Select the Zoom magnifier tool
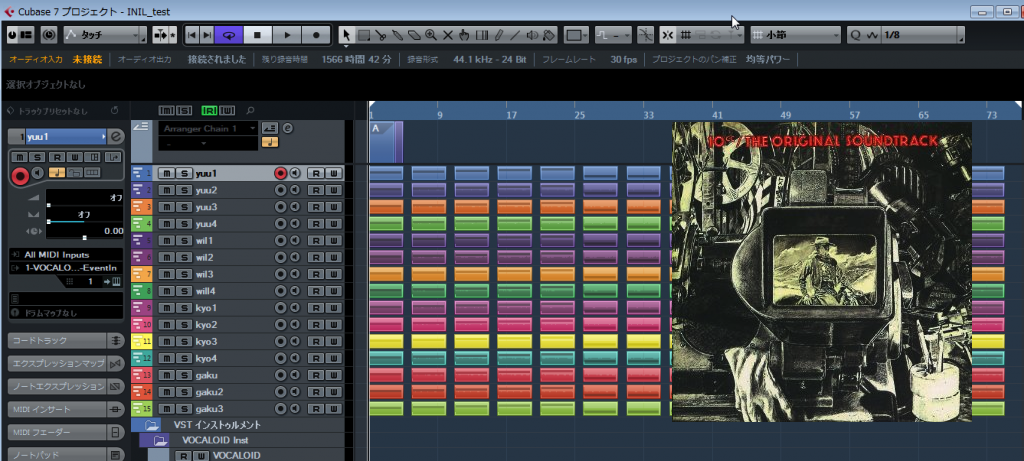 pyautogui.click(x=431, y=35)
